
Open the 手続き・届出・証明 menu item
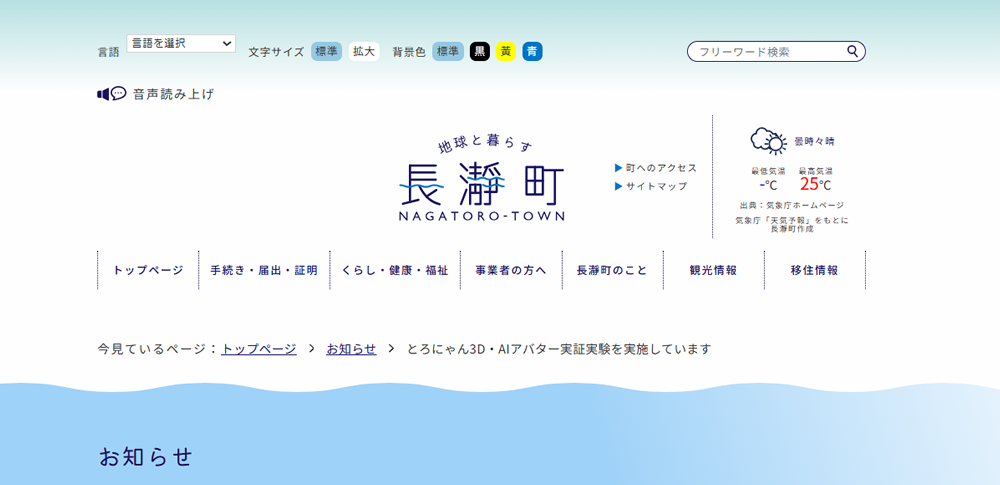pos(264,270)
